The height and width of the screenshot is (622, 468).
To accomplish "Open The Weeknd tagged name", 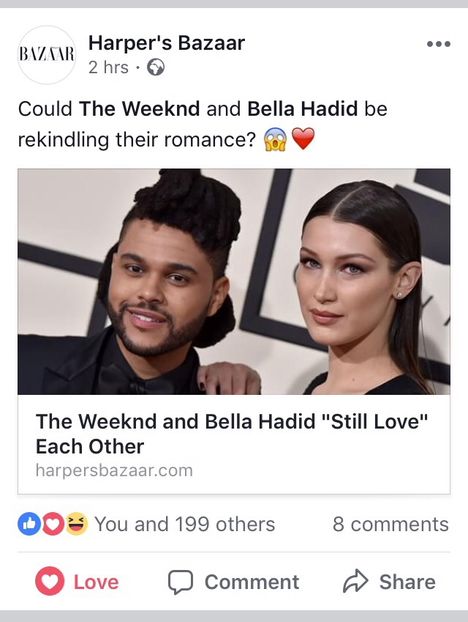I will (x=139, y=108).
